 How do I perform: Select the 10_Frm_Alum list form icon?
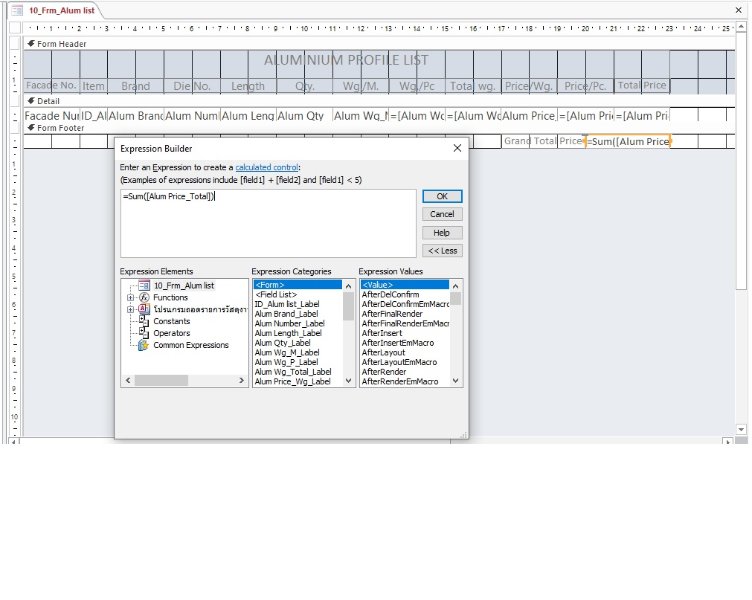click(144, 285)
